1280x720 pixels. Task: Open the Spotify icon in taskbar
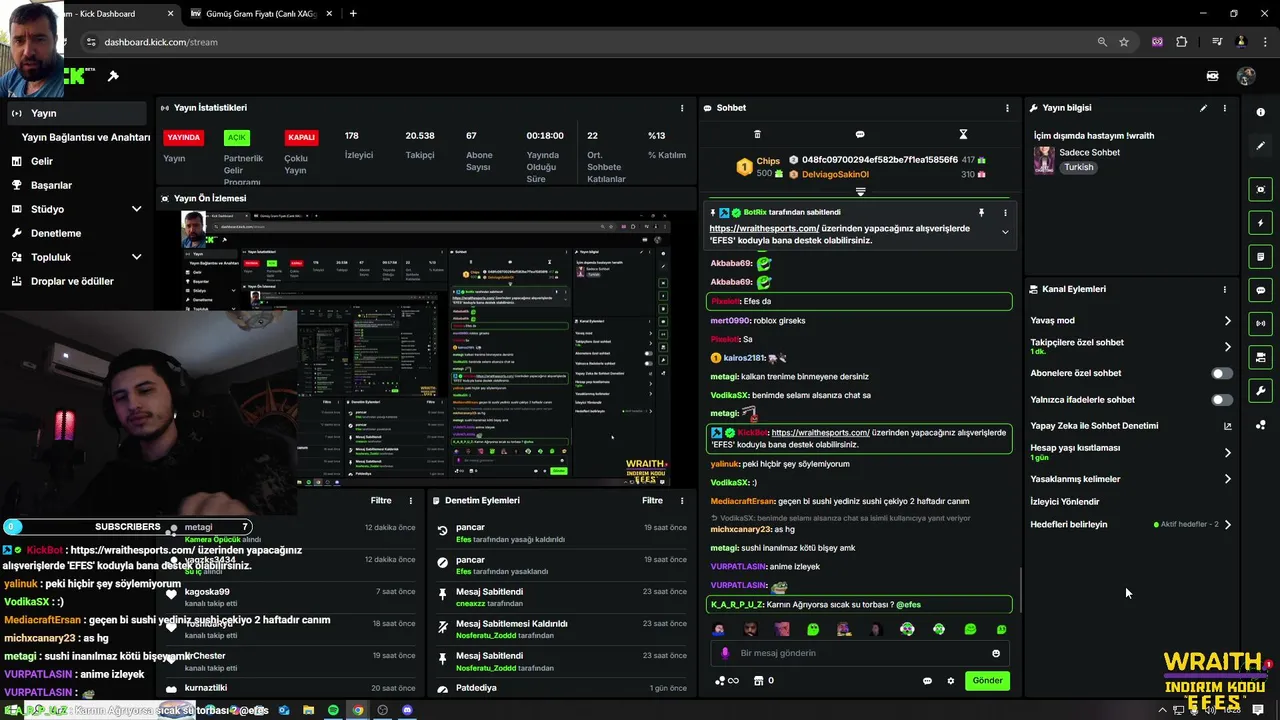pyautogui.click(x=333, y=710)
